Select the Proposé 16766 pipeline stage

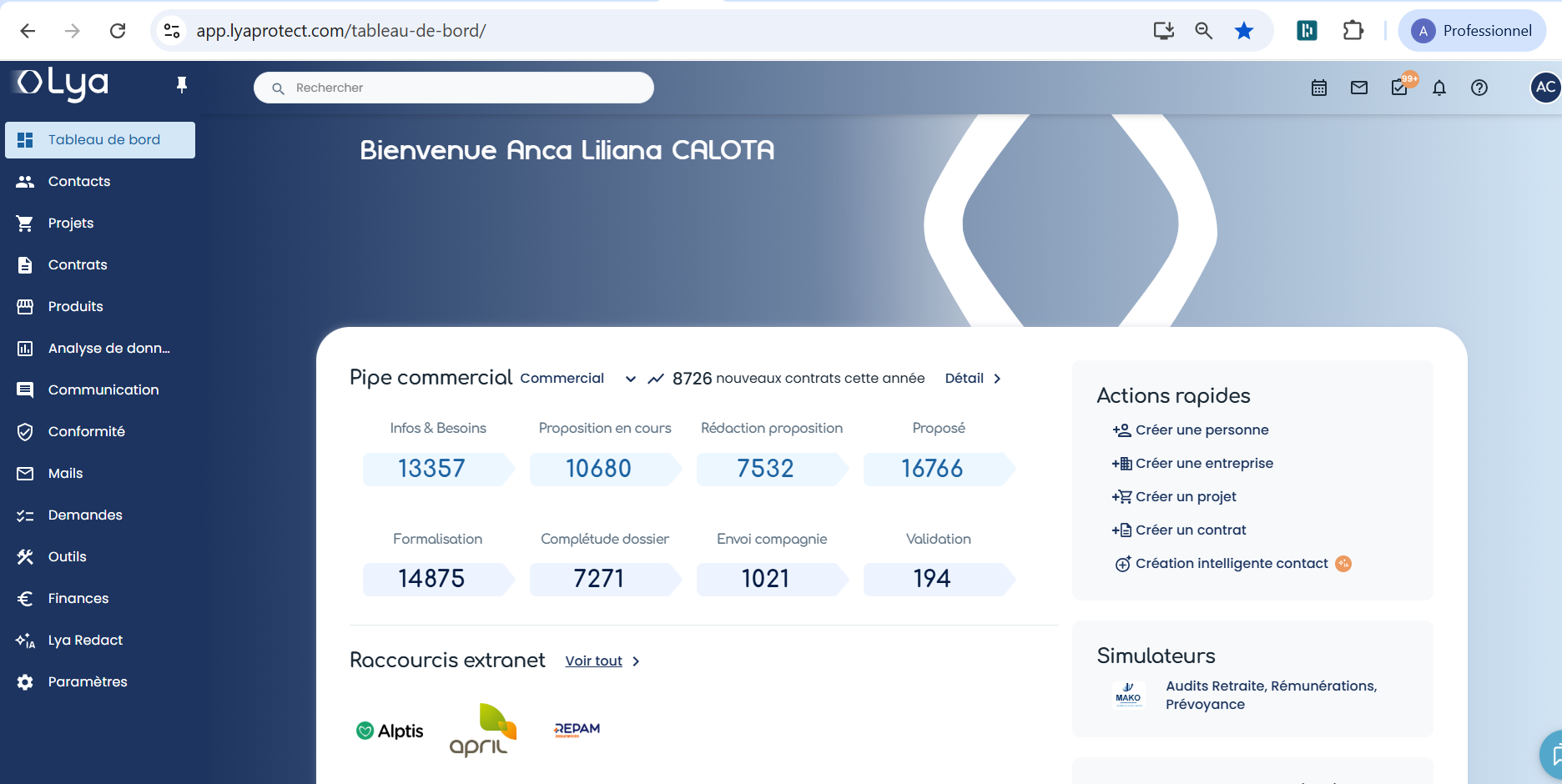pos(932,469)
